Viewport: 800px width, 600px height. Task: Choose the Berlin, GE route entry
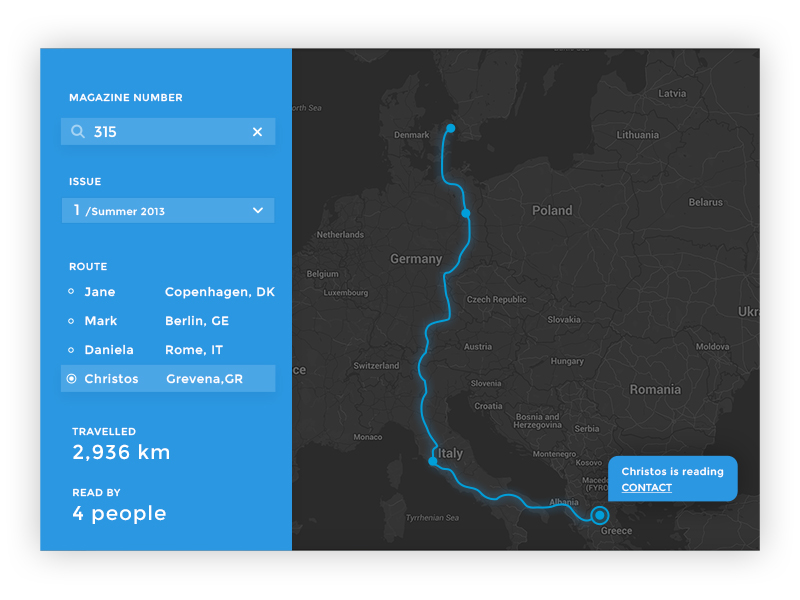pyautogui.click(x=197, y=321)
